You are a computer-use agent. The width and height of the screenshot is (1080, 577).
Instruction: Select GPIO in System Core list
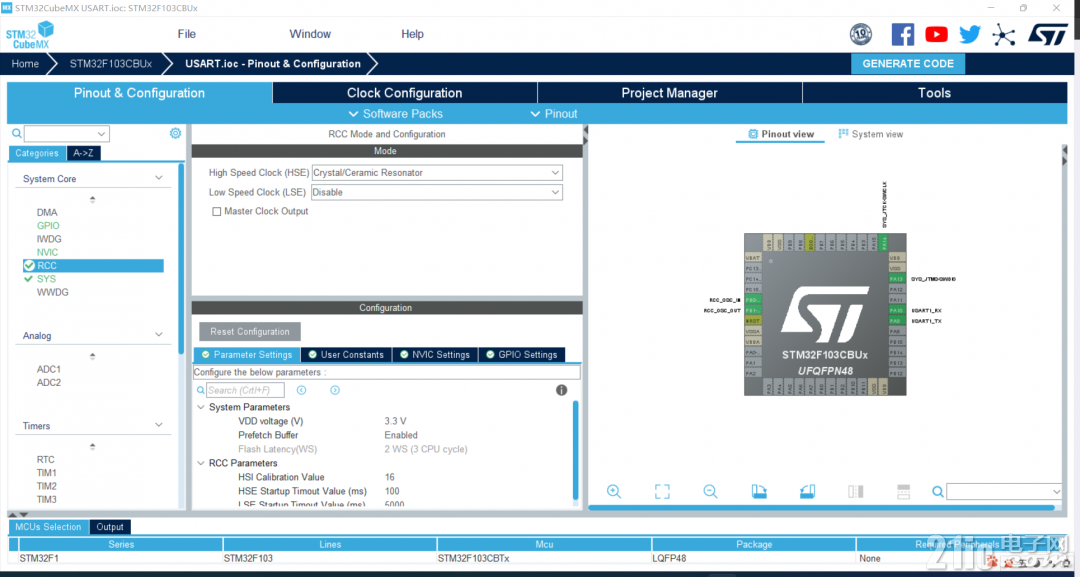click(48, 225)
